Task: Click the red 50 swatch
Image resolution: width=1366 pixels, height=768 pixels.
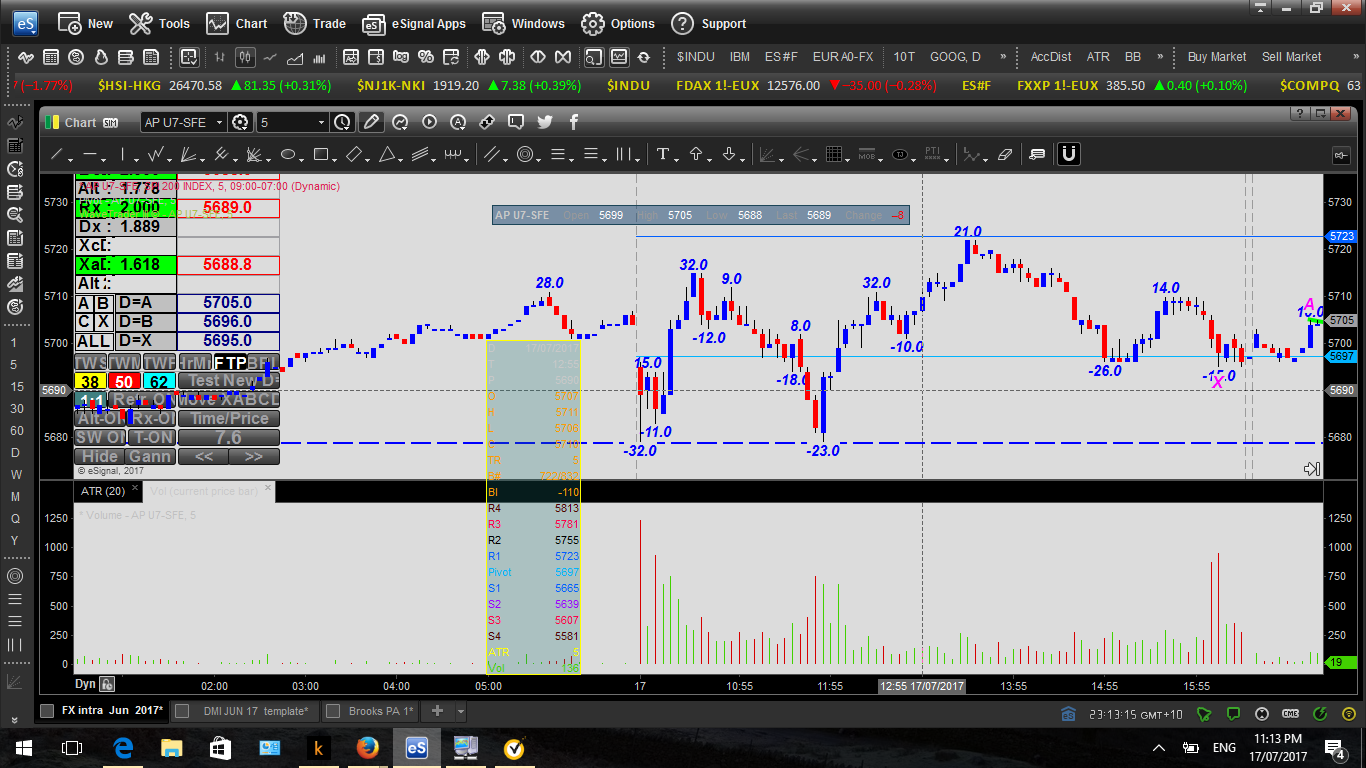Action: [125, 381]
